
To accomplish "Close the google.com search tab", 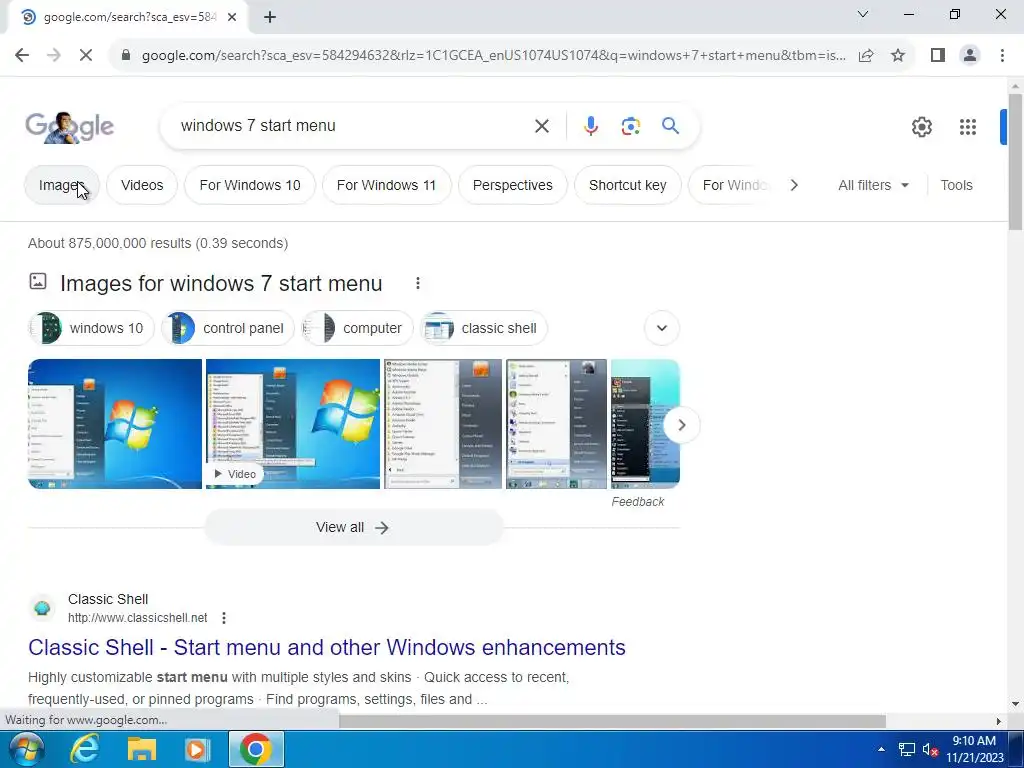I will pyautogui.click(x=232, y=18).
